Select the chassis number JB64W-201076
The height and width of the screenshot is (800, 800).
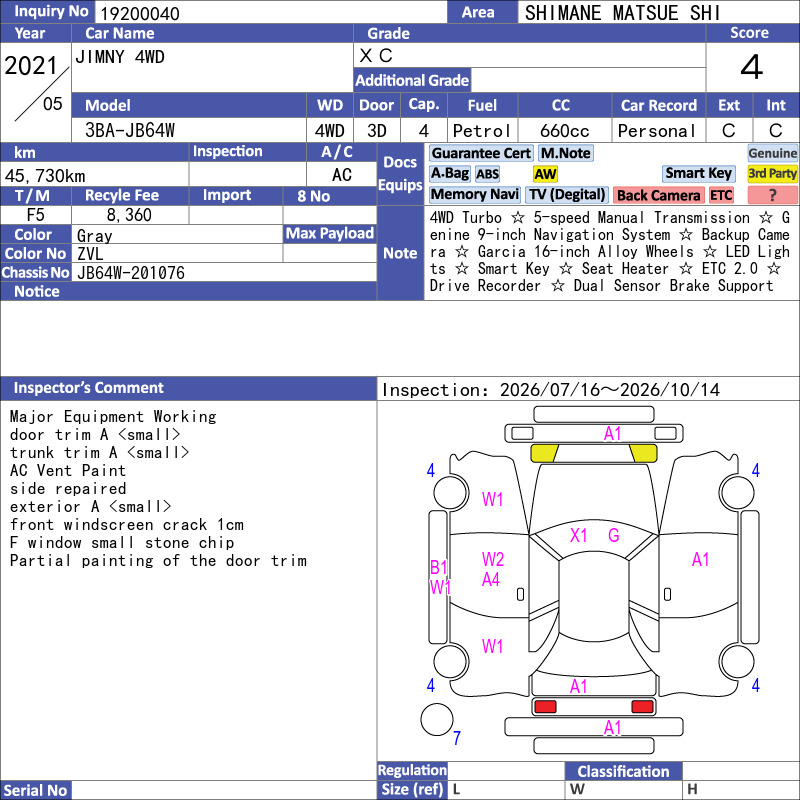coord(131,273)
